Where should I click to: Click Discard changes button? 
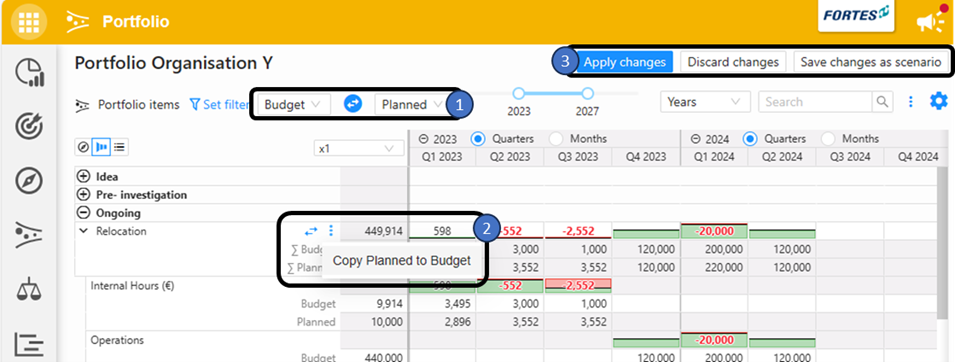pyautogui.click(x=733, y=62)
